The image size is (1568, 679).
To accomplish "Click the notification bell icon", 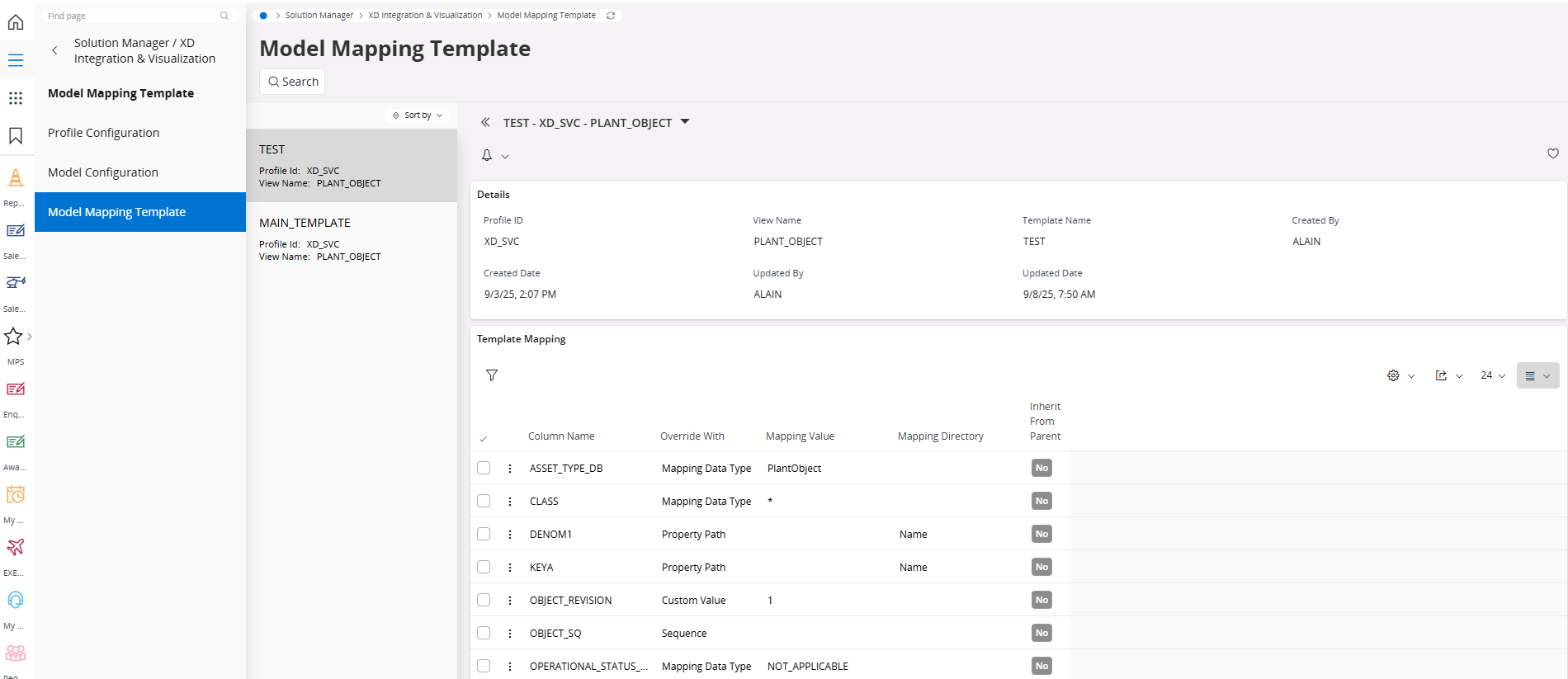I will [x=487, y=155].
